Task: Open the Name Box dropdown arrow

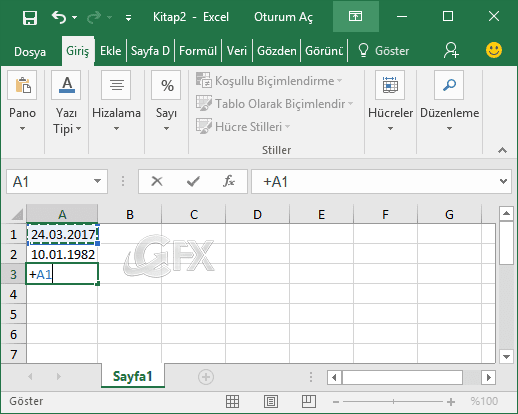Action: pos(97,181)
